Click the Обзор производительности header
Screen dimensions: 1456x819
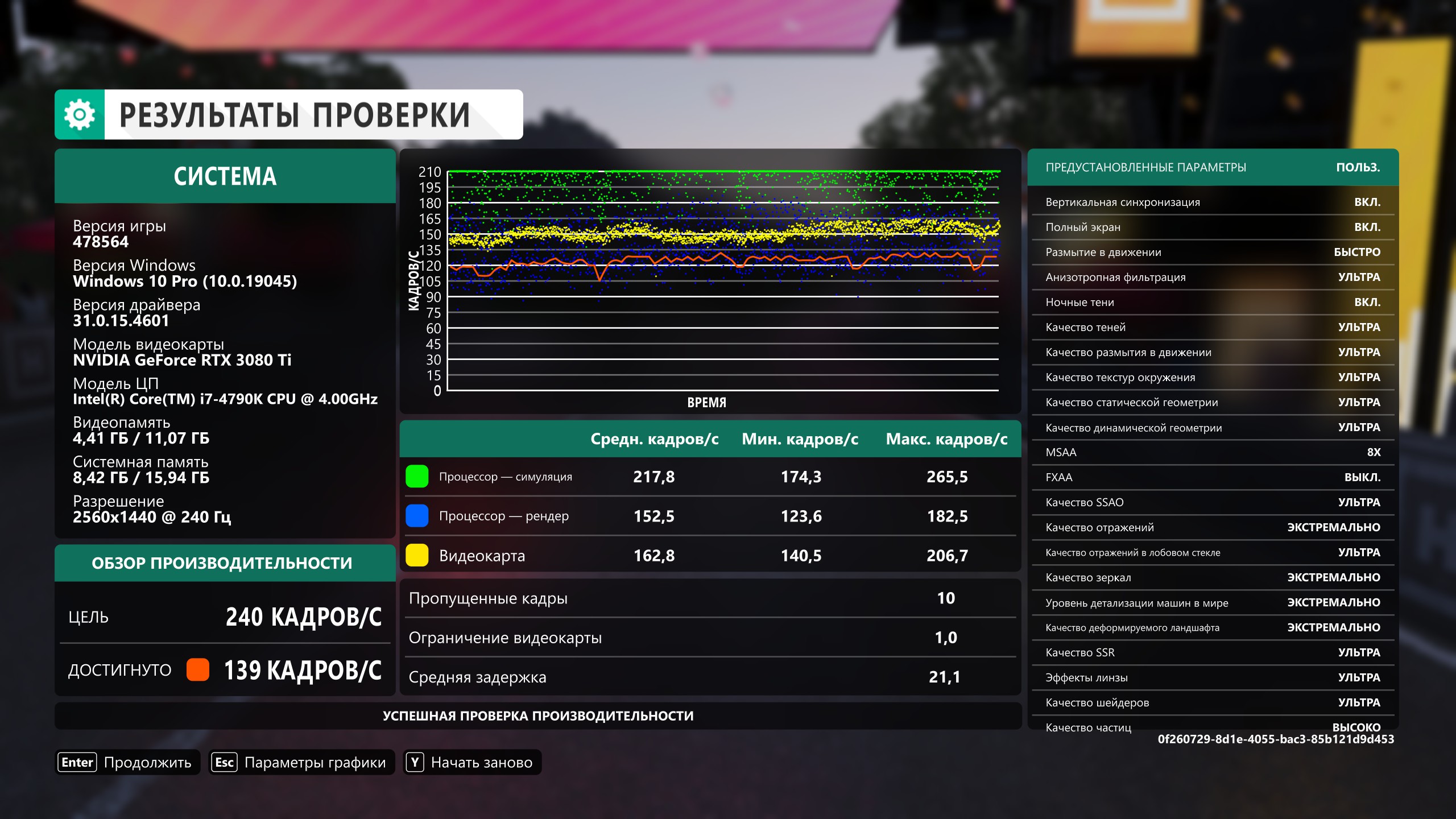[x=222, y=563]
